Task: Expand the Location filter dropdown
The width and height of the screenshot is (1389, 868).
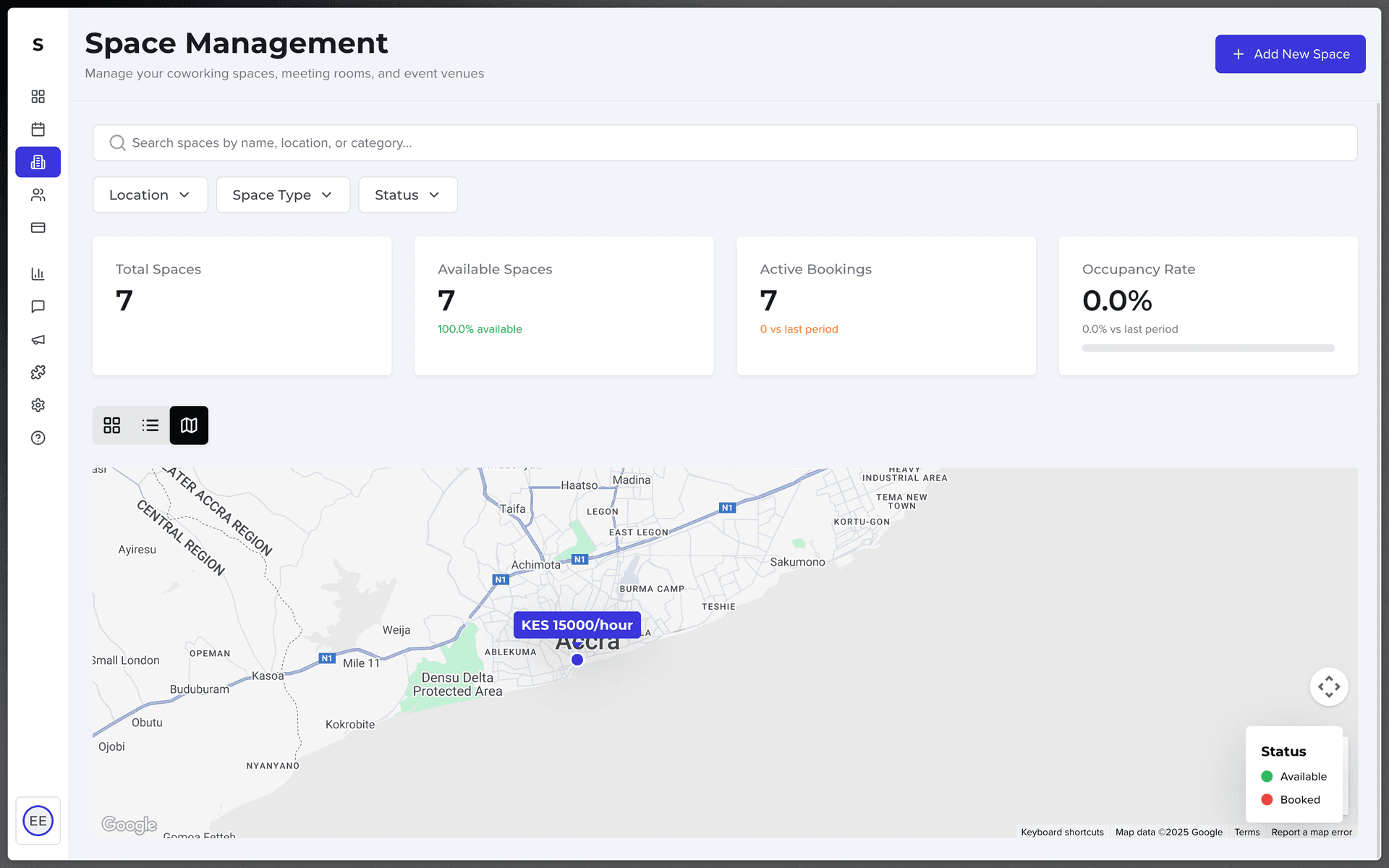Action: tap(150, 195)
